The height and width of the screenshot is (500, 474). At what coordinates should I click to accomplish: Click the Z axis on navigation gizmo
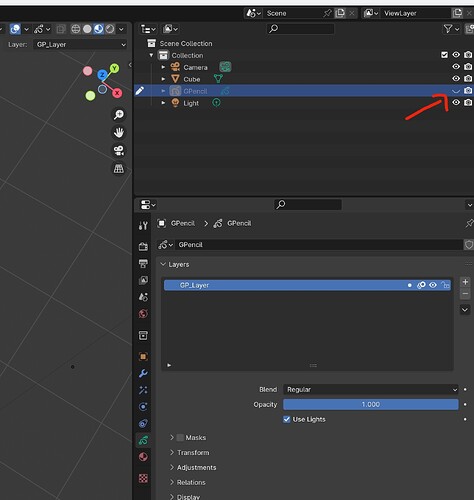102,75
